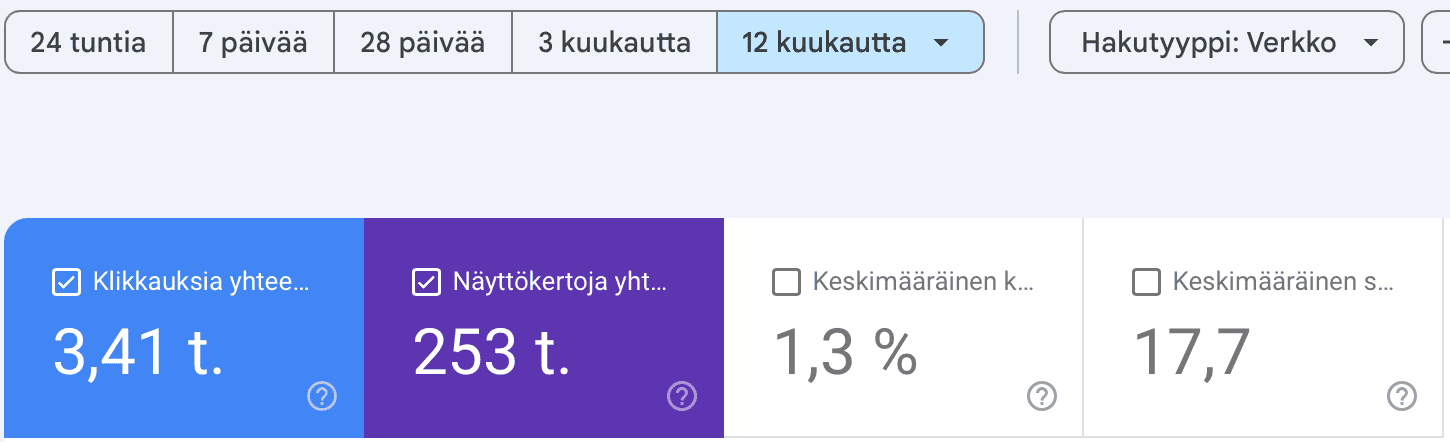Expand the arrow next to 12 kuukautta

pyautogui.click(x=940, y=43)
